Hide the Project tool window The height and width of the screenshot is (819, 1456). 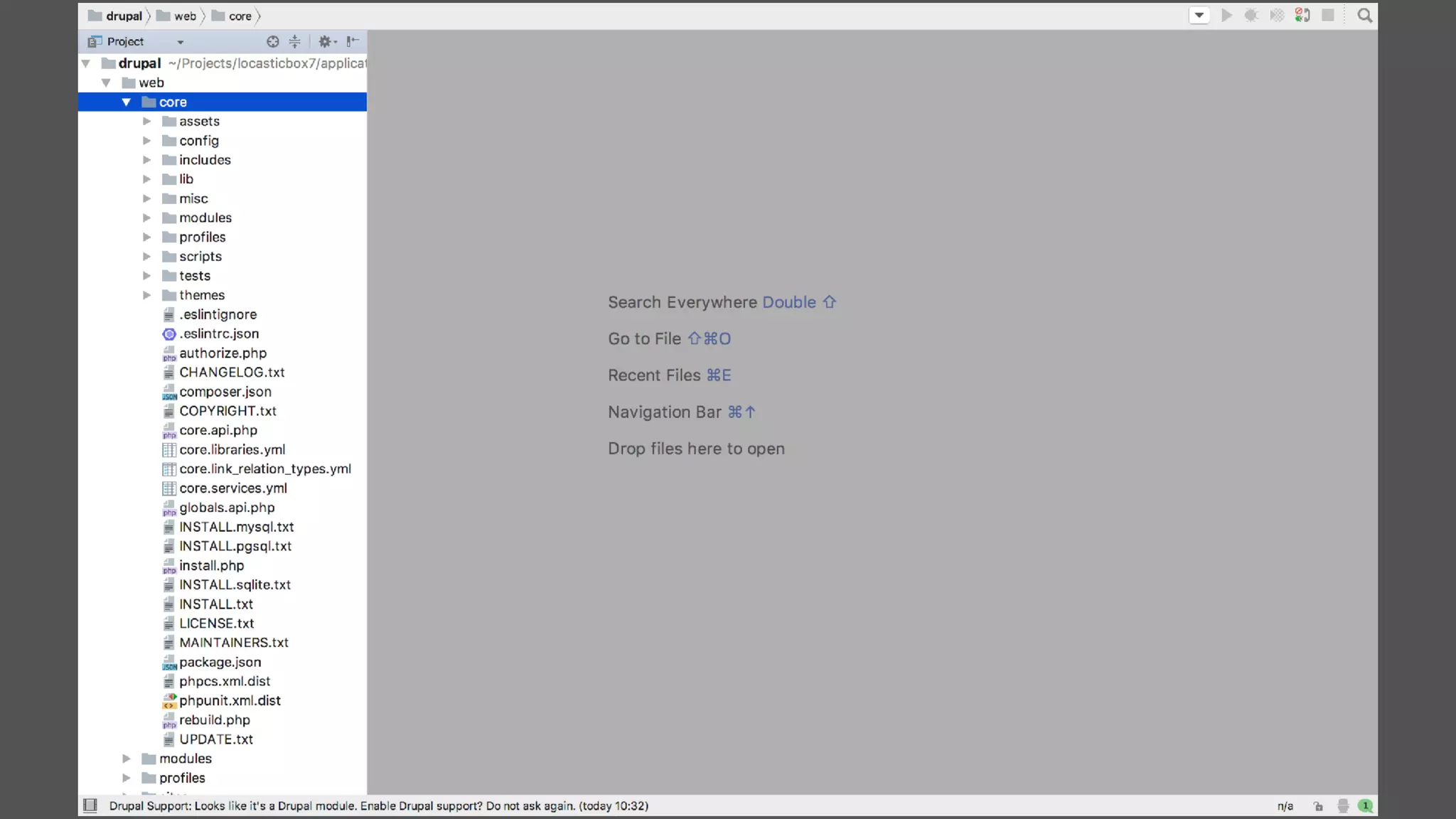point(353,42)
